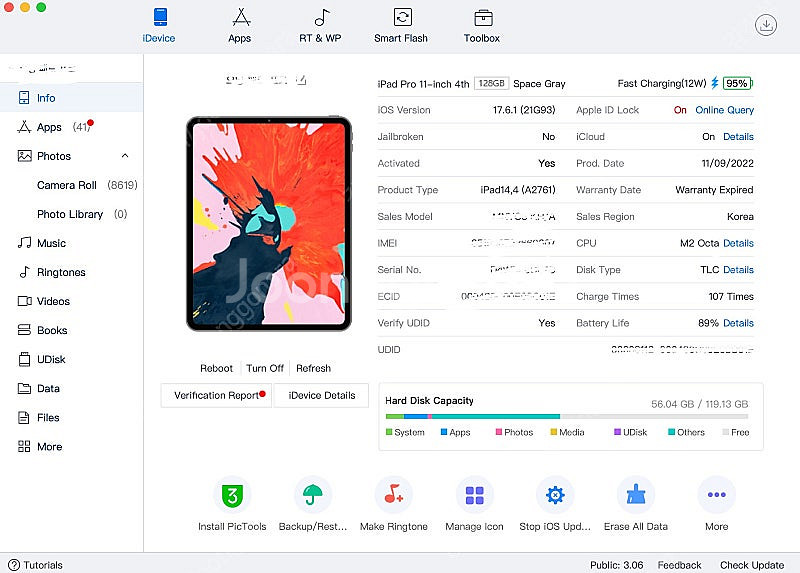Click the System green legend swatch
800x573 pixels.
click(389, 432)
